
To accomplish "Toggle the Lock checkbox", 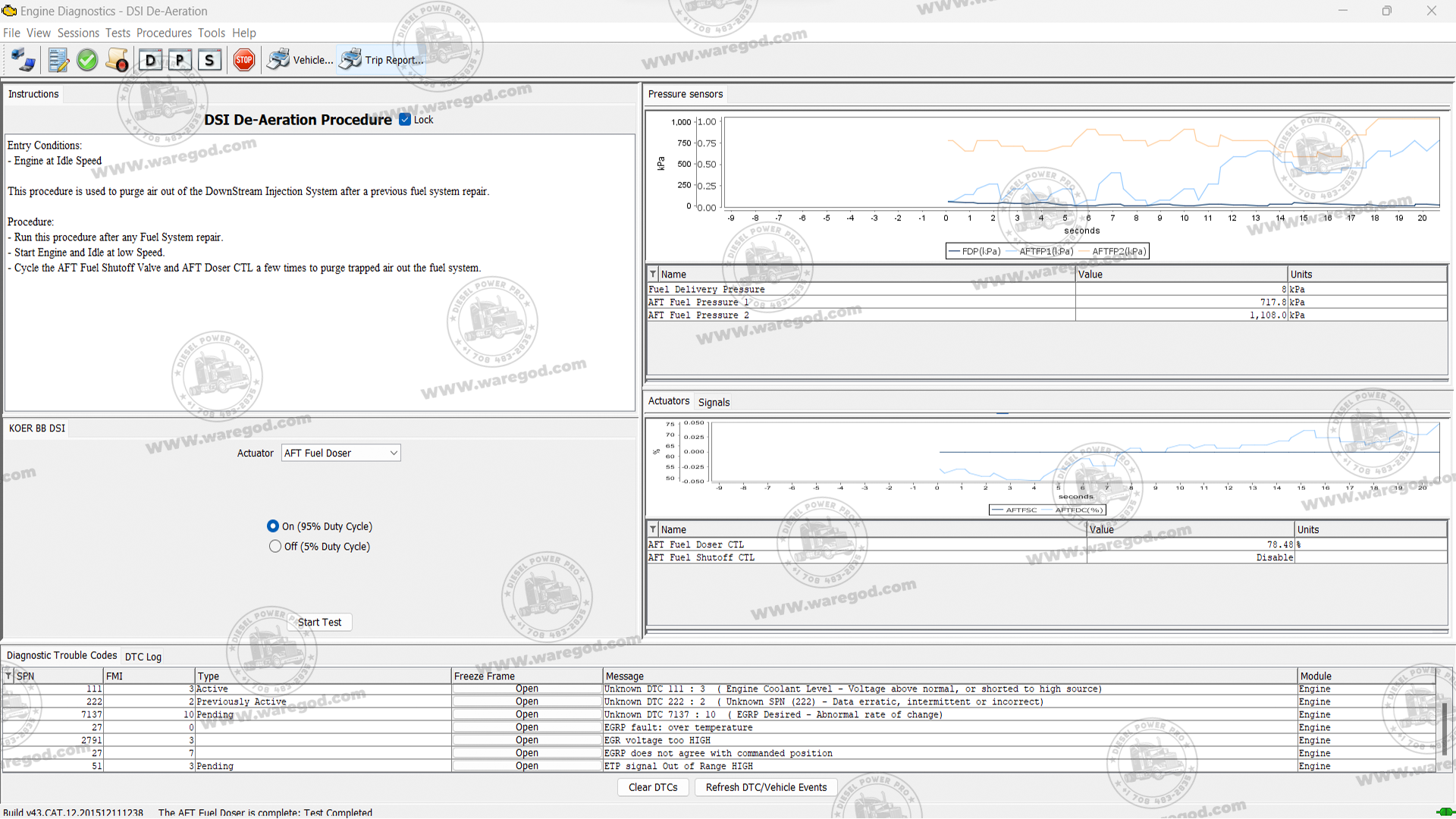I will [x=405, y=120].
